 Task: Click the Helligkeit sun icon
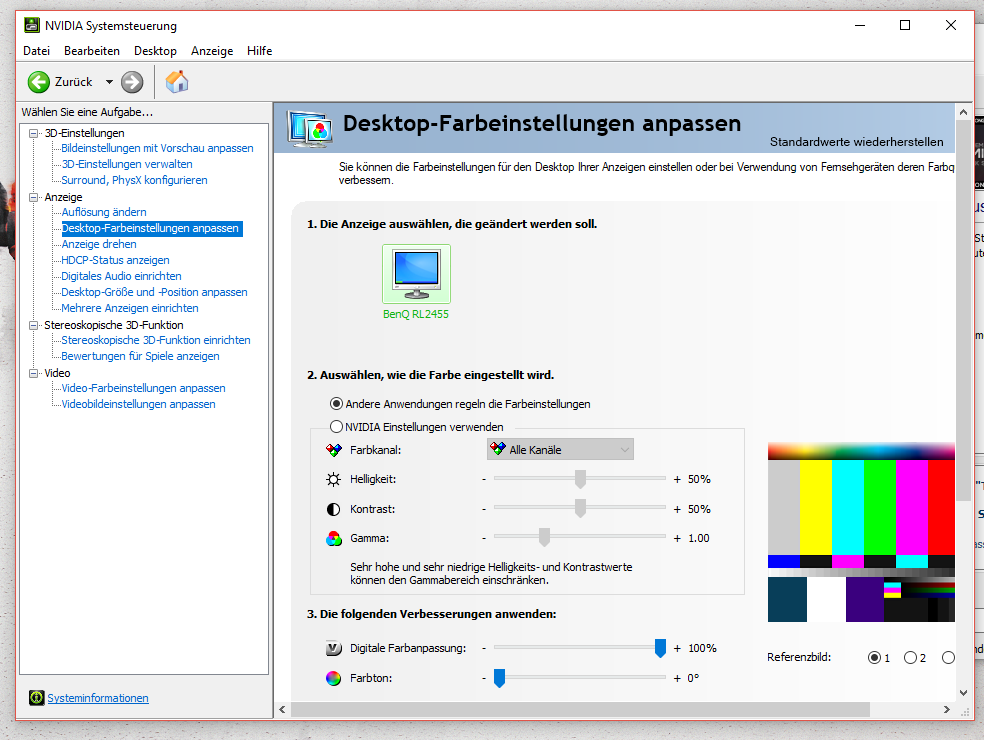[333, 480]
